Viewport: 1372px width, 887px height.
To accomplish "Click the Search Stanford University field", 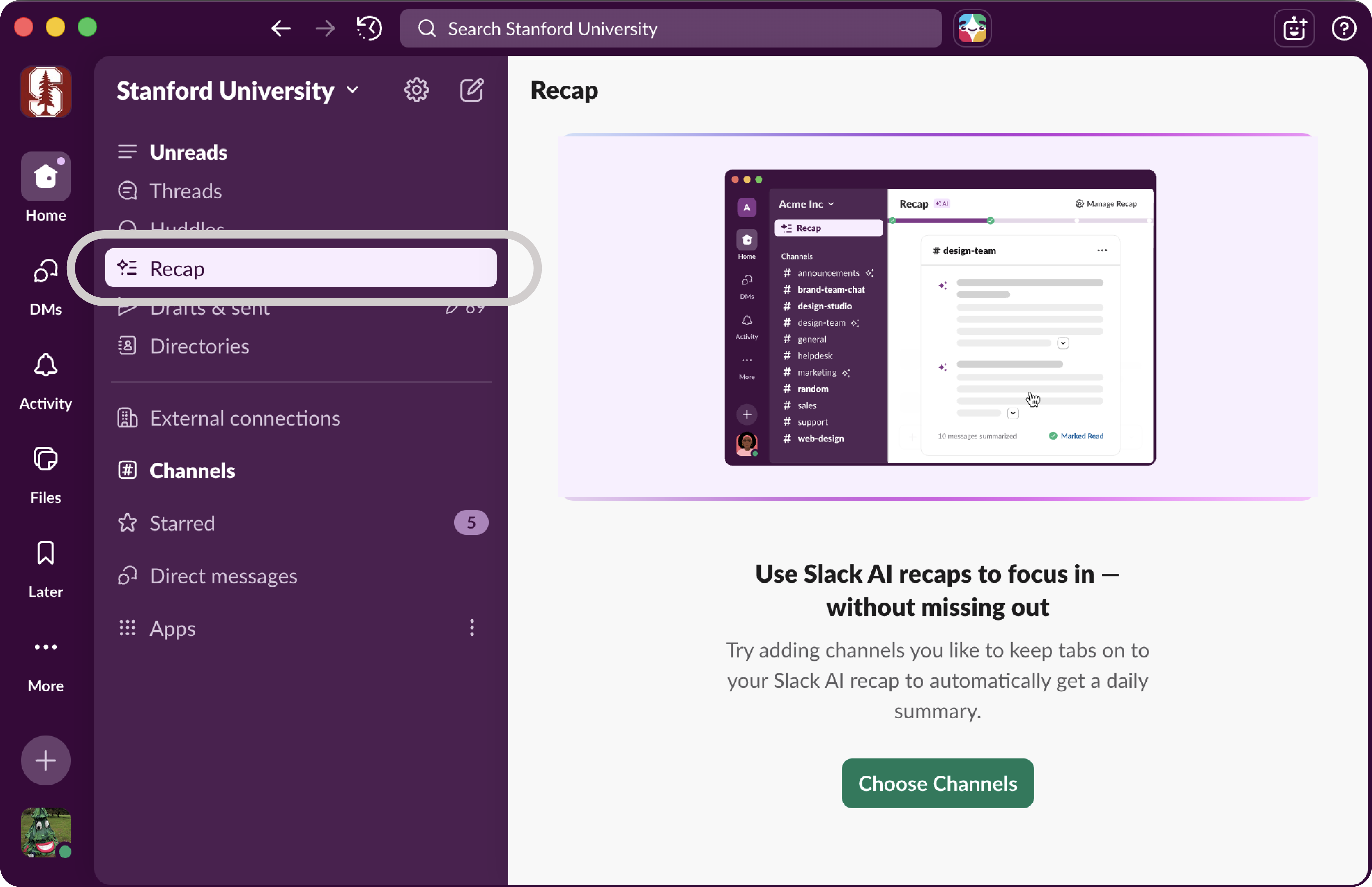I will [671, 28].
